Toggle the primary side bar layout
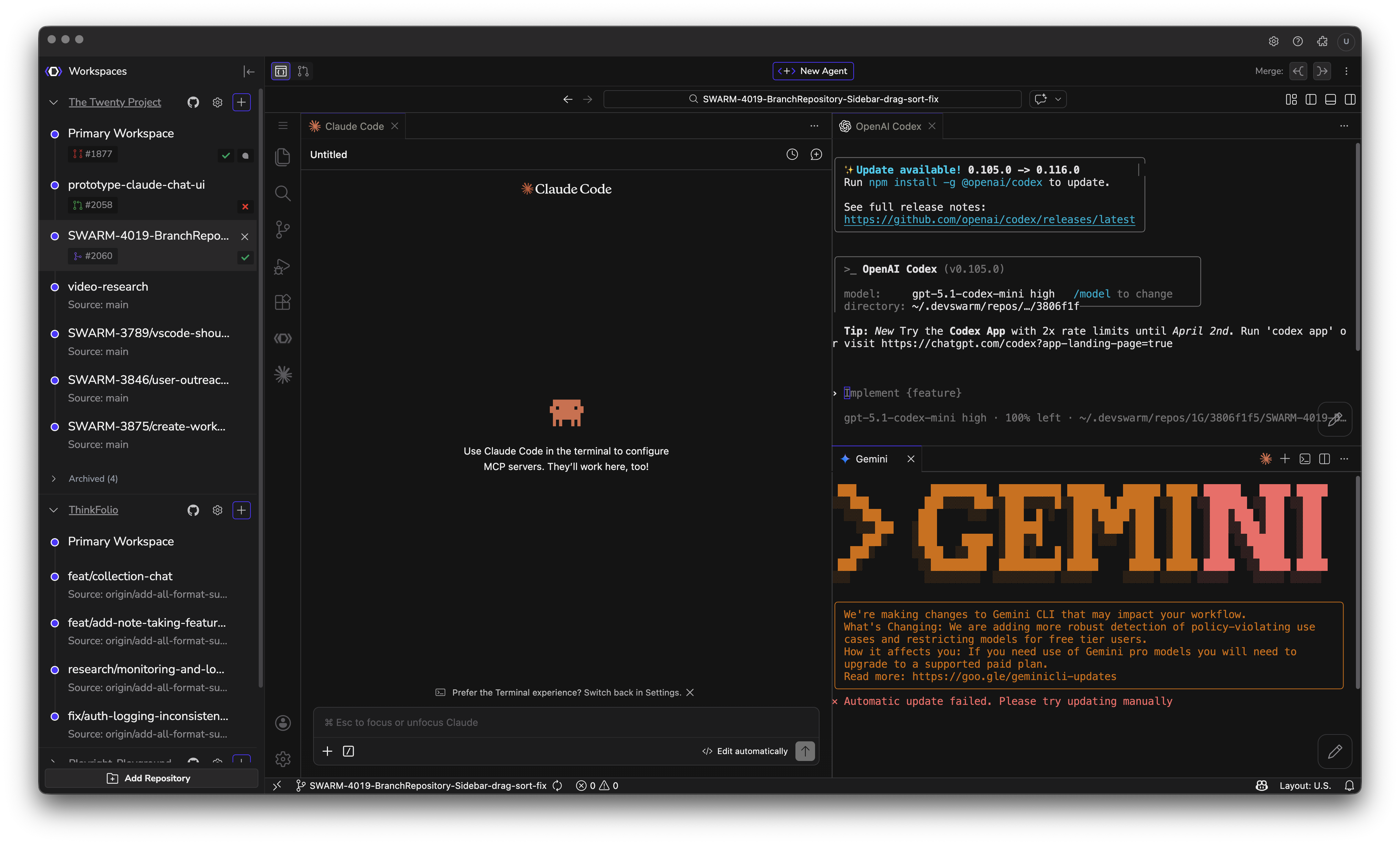The width and height of the screenshot is (1400, 845). click(x=1311, y=100)
